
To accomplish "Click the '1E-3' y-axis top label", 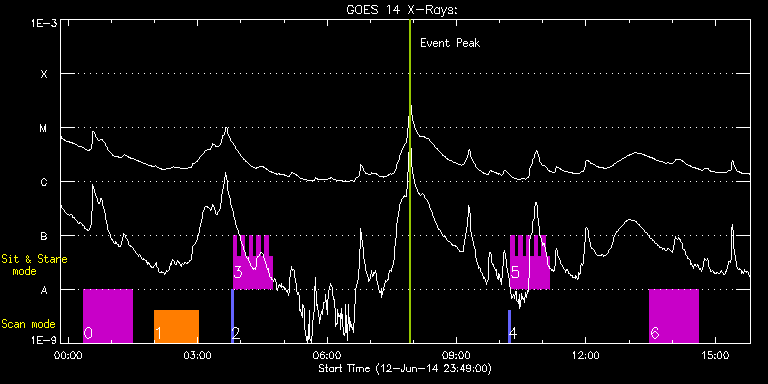I will (x=45, y=23).
